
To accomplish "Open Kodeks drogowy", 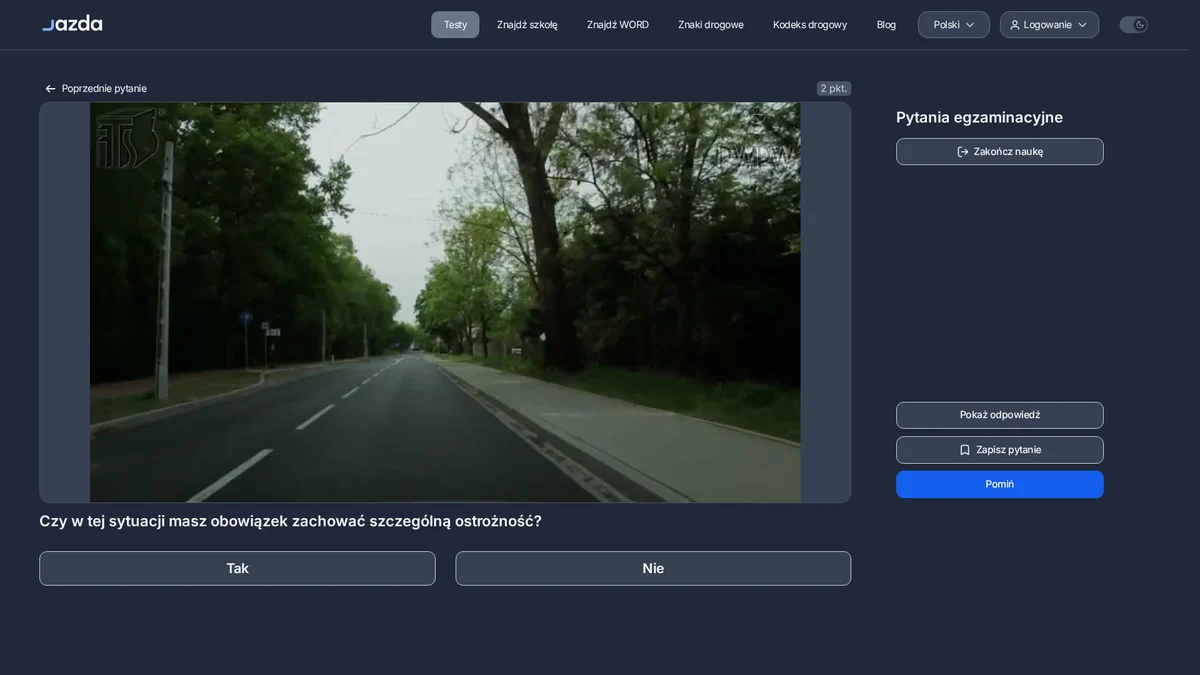I will click(810, 25).
